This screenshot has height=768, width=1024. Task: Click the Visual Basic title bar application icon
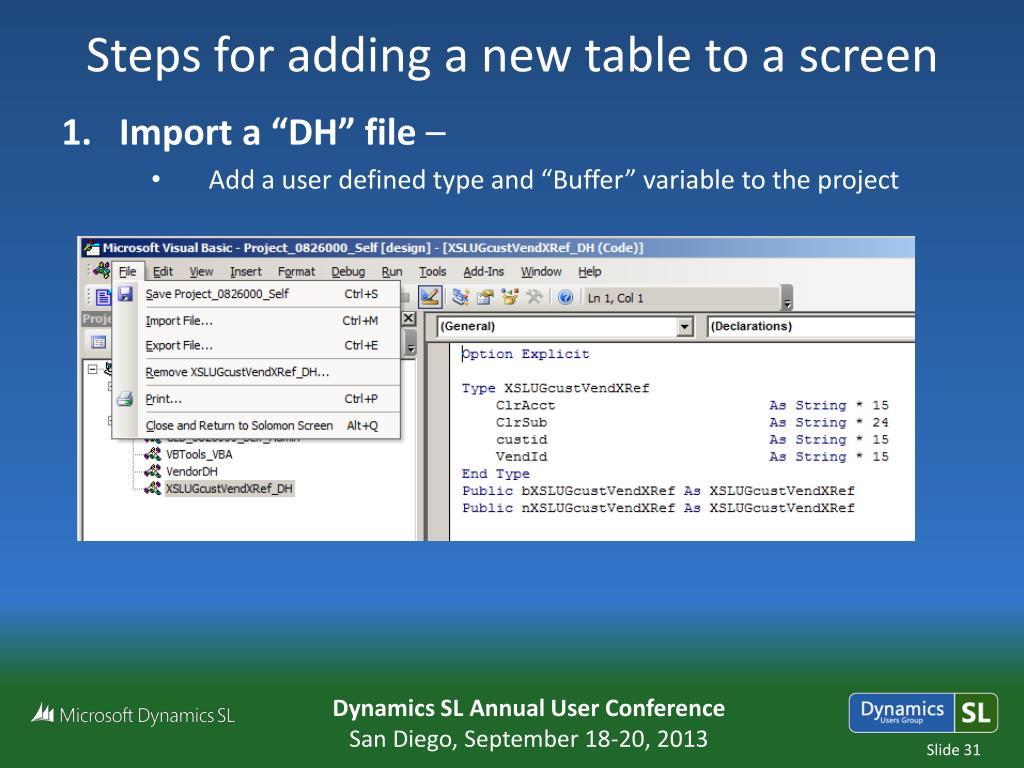[x=91, y=248]
